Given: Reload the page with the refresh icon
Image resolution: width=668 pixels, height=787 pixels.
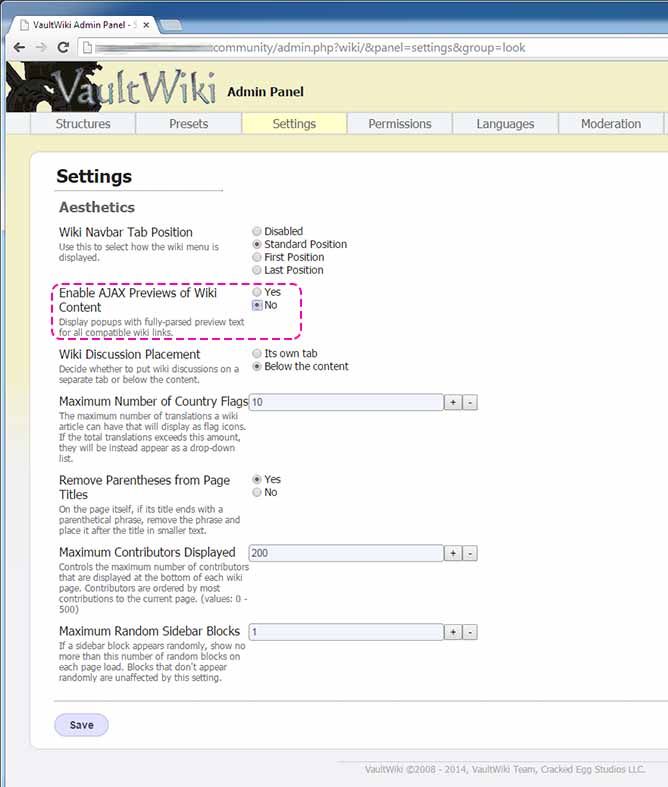Looking at the screenshot, I should point(63,48).
